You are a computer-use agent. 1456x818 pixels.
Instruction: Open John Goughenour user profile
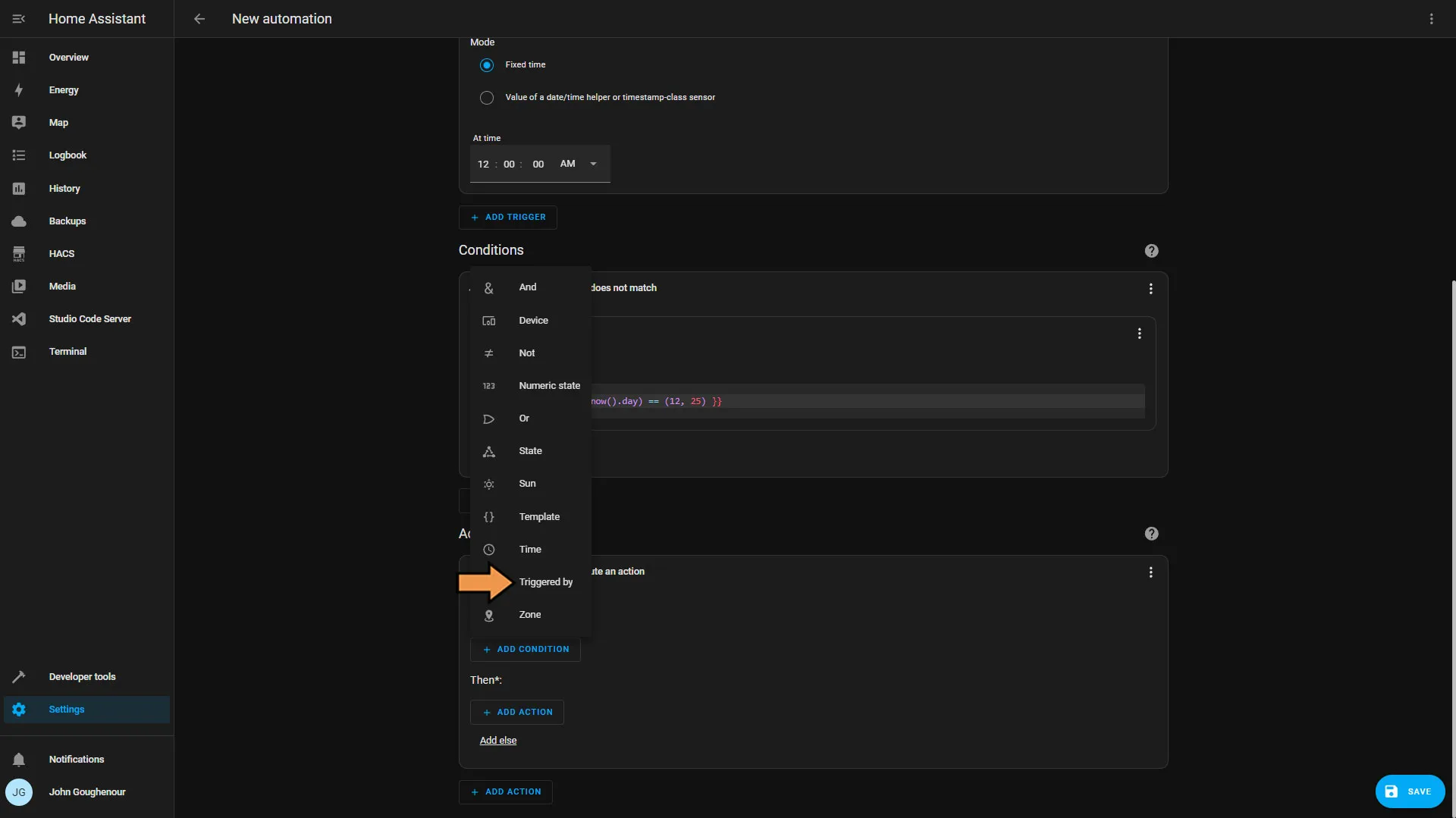pos(86,792)
